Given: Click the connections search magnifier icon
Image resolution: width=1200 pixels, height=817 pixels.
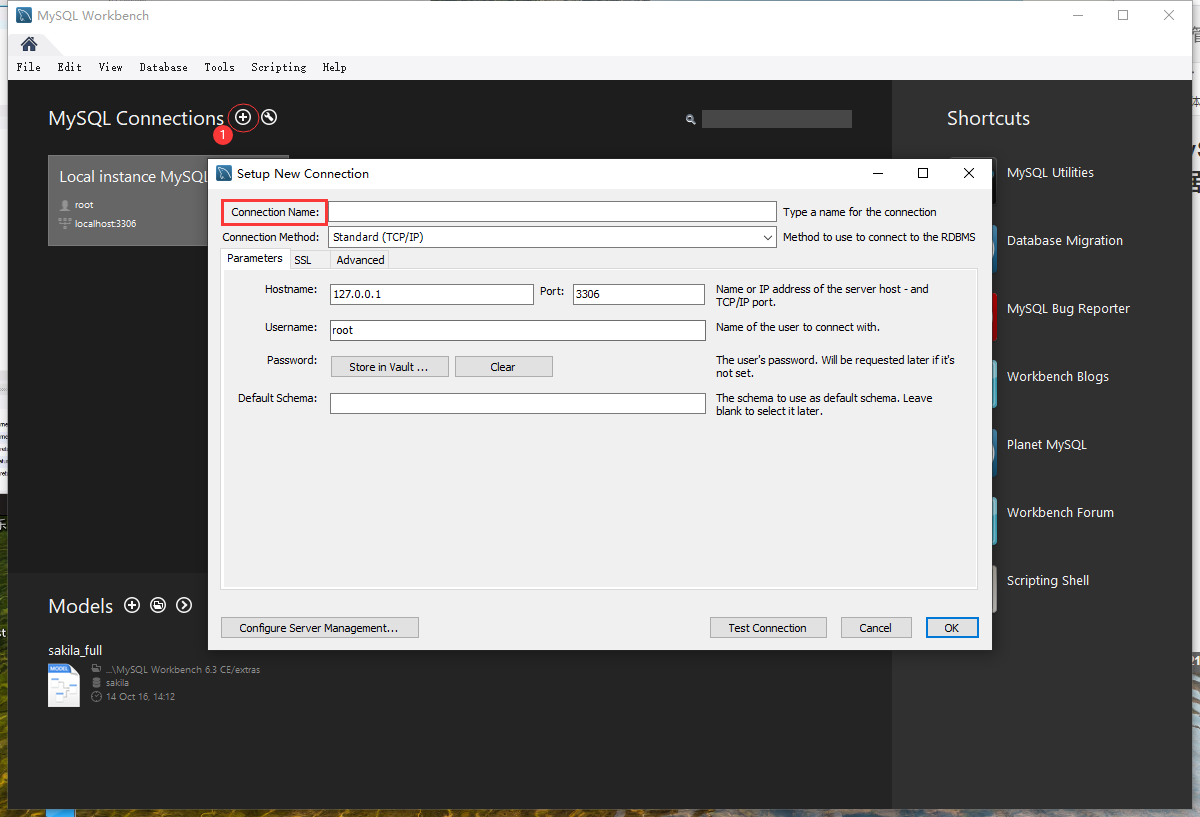Looking at the screenshot, I should click(690, 119).
